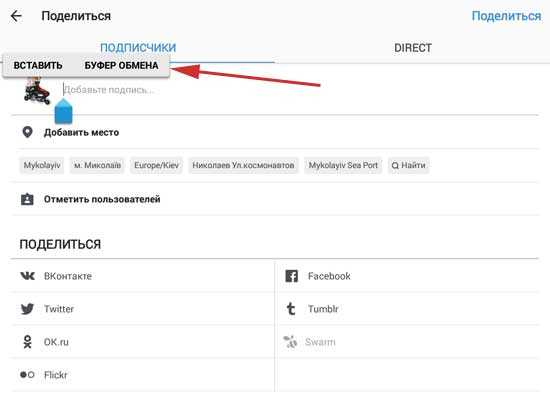Tap the blue Поделиться button

point(506,16)
